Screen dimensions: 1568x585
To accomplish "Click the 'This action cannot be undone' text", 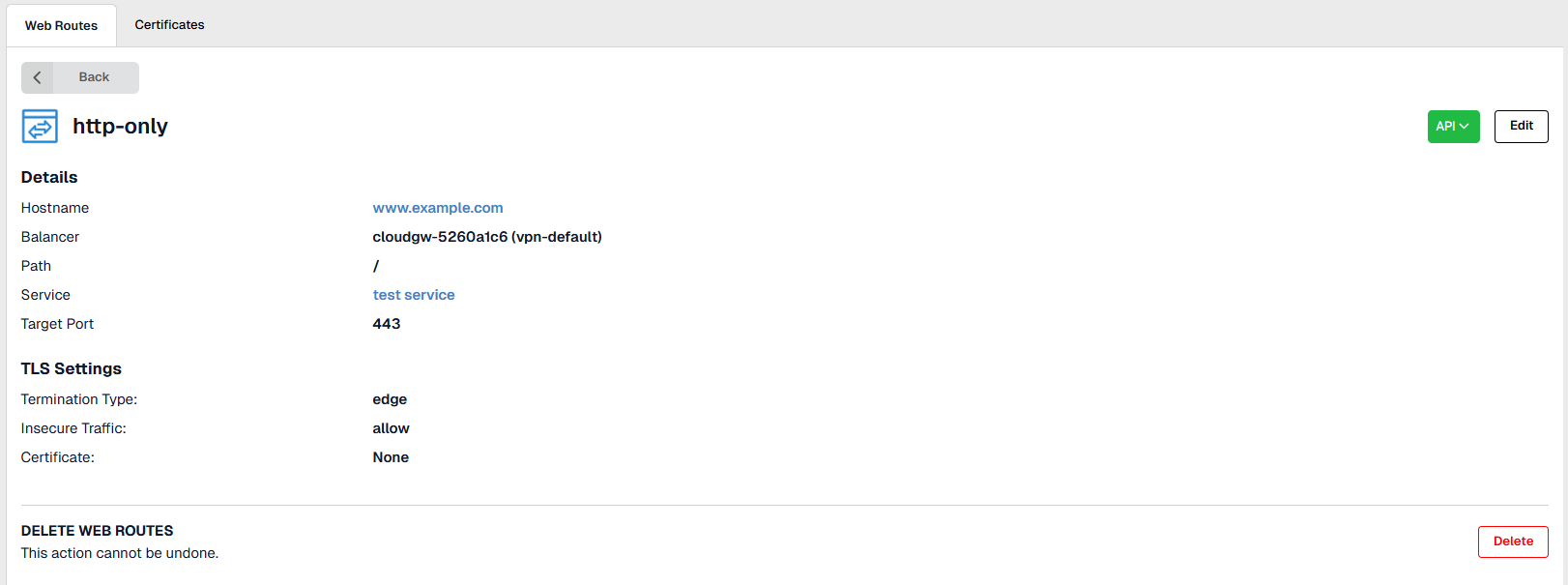I will (x=120, y=553).
